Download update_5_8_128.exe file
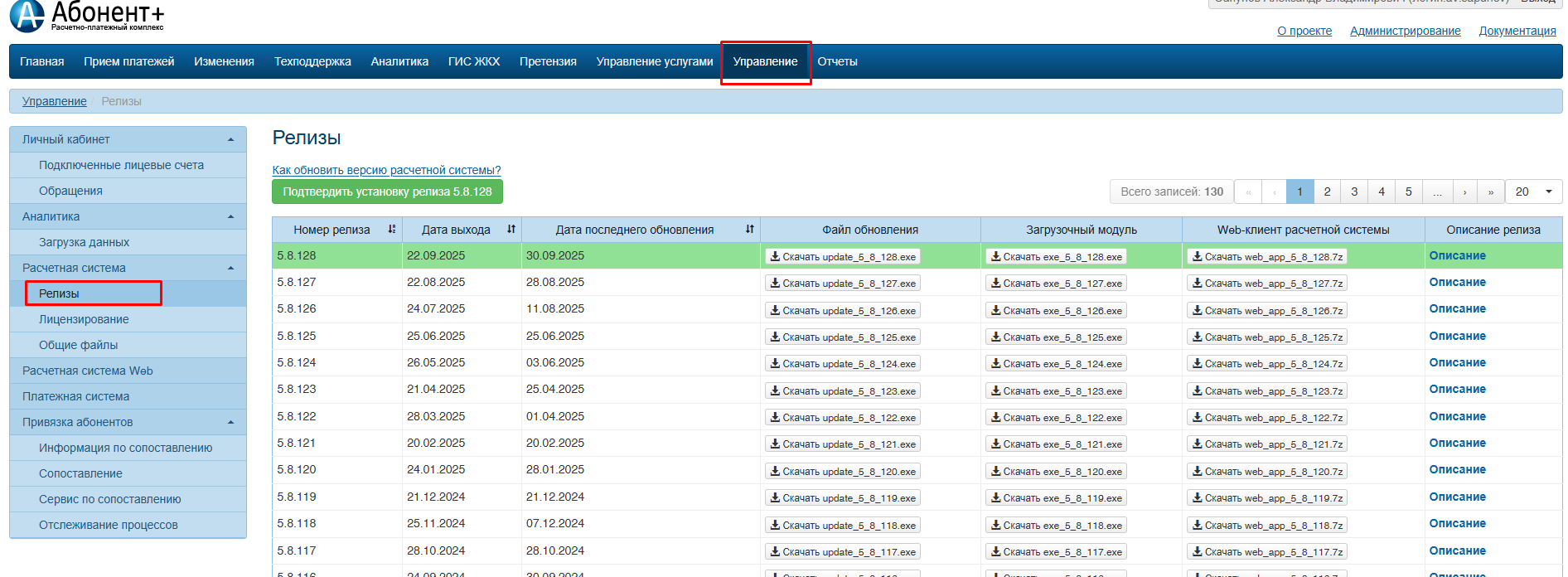The image size is (1568, 577). tap(842, 257)
